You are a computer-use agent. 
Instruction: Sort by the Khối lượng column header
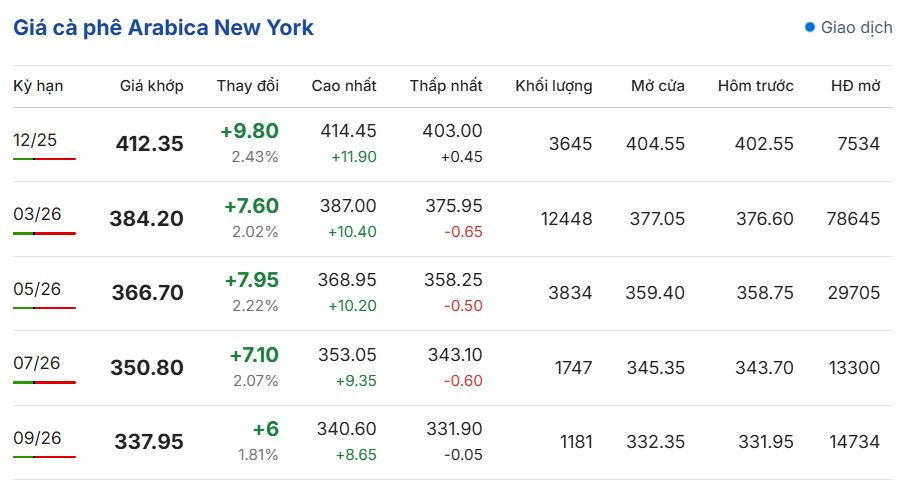pyautogui.click(x=553, y=86)
